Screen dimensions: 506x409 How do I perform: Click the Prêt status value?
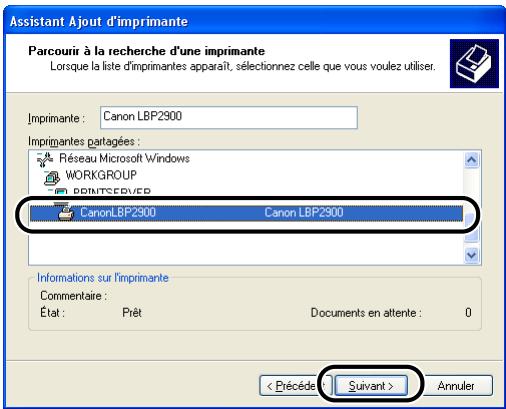[x=132, y=313]
